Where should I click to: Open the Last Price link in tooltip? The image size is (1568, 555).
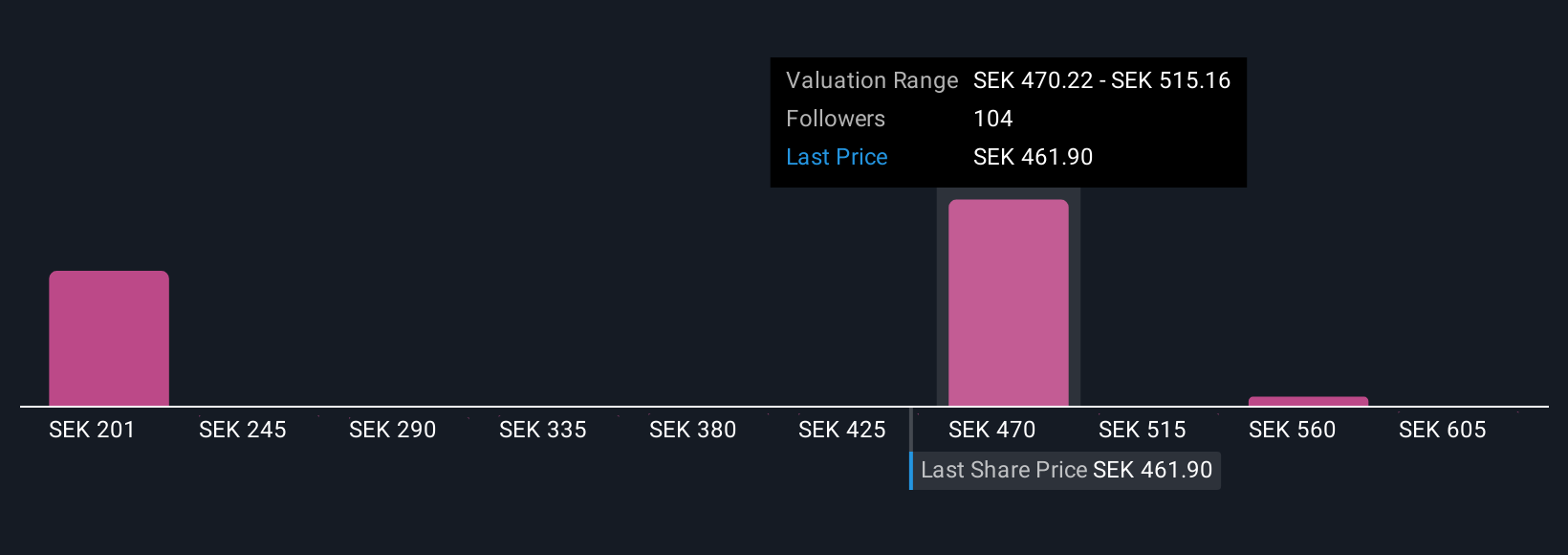(837, 157)
